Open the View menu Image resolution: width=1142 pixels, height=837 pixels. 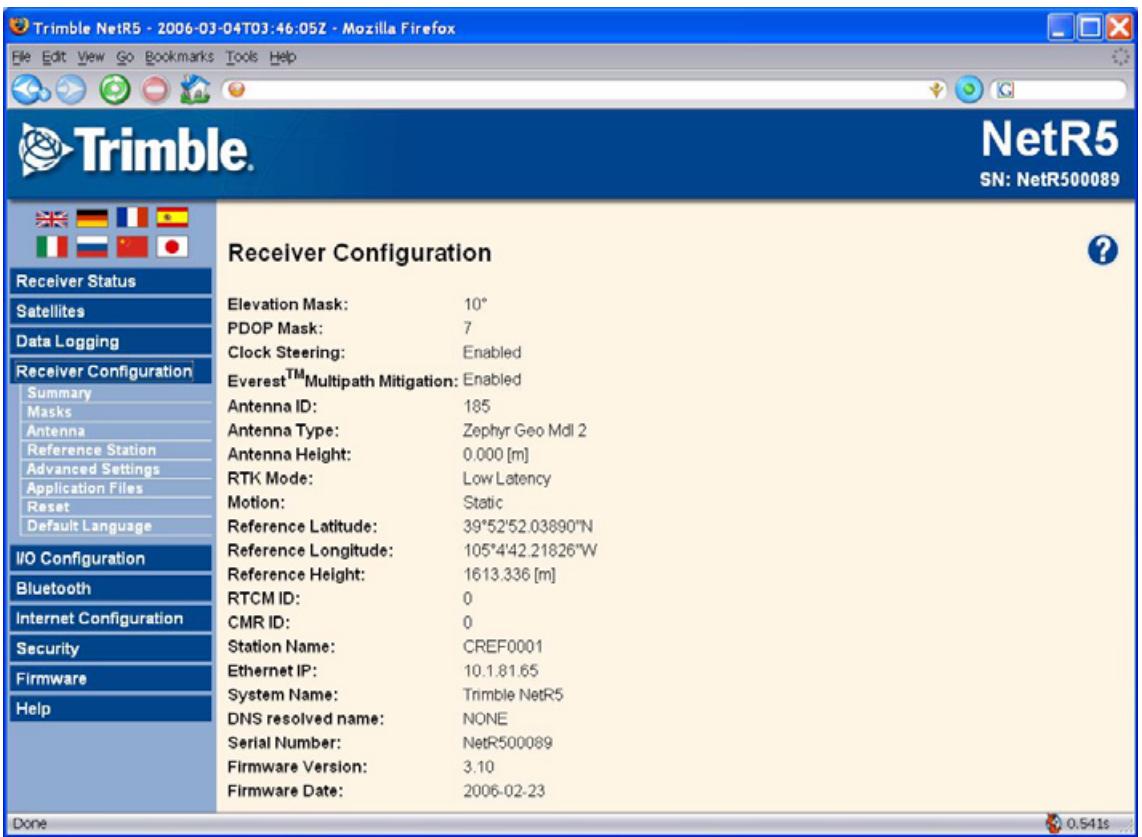[x=90, y=57]
